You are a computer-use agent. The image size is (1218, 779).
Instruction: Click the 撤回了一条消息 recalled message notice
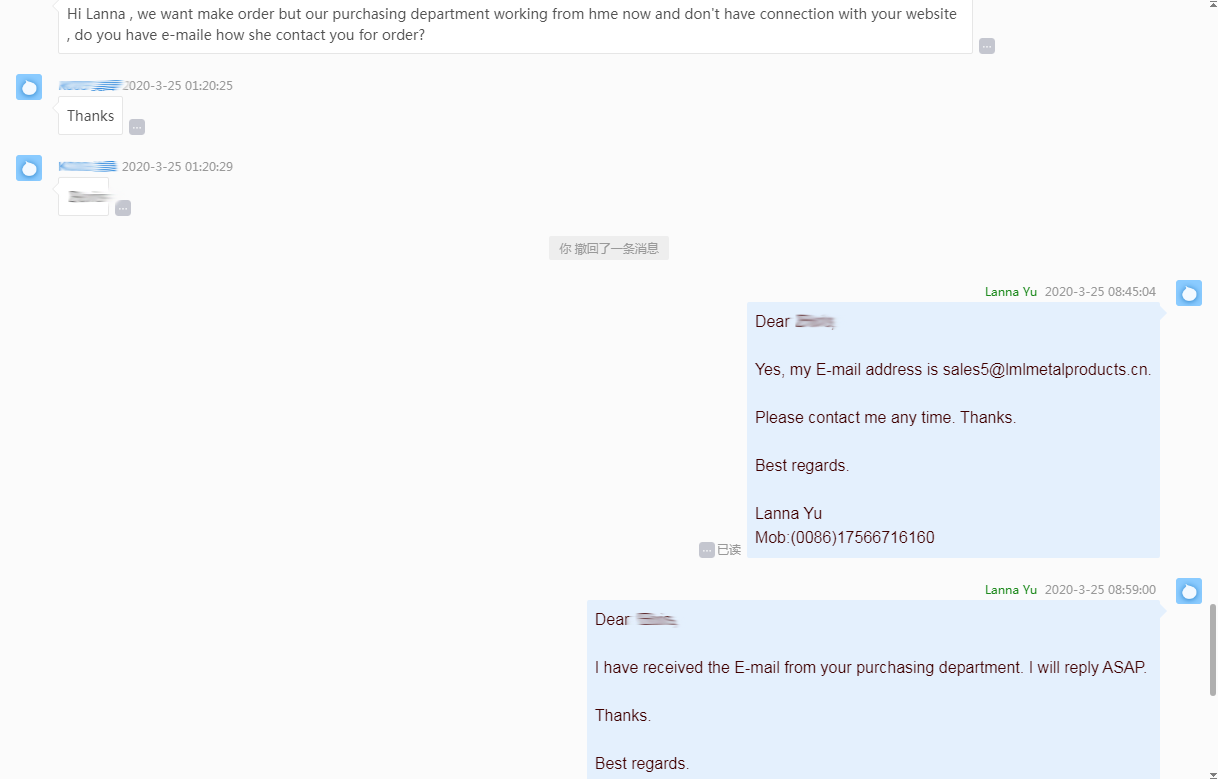(609, 248)
